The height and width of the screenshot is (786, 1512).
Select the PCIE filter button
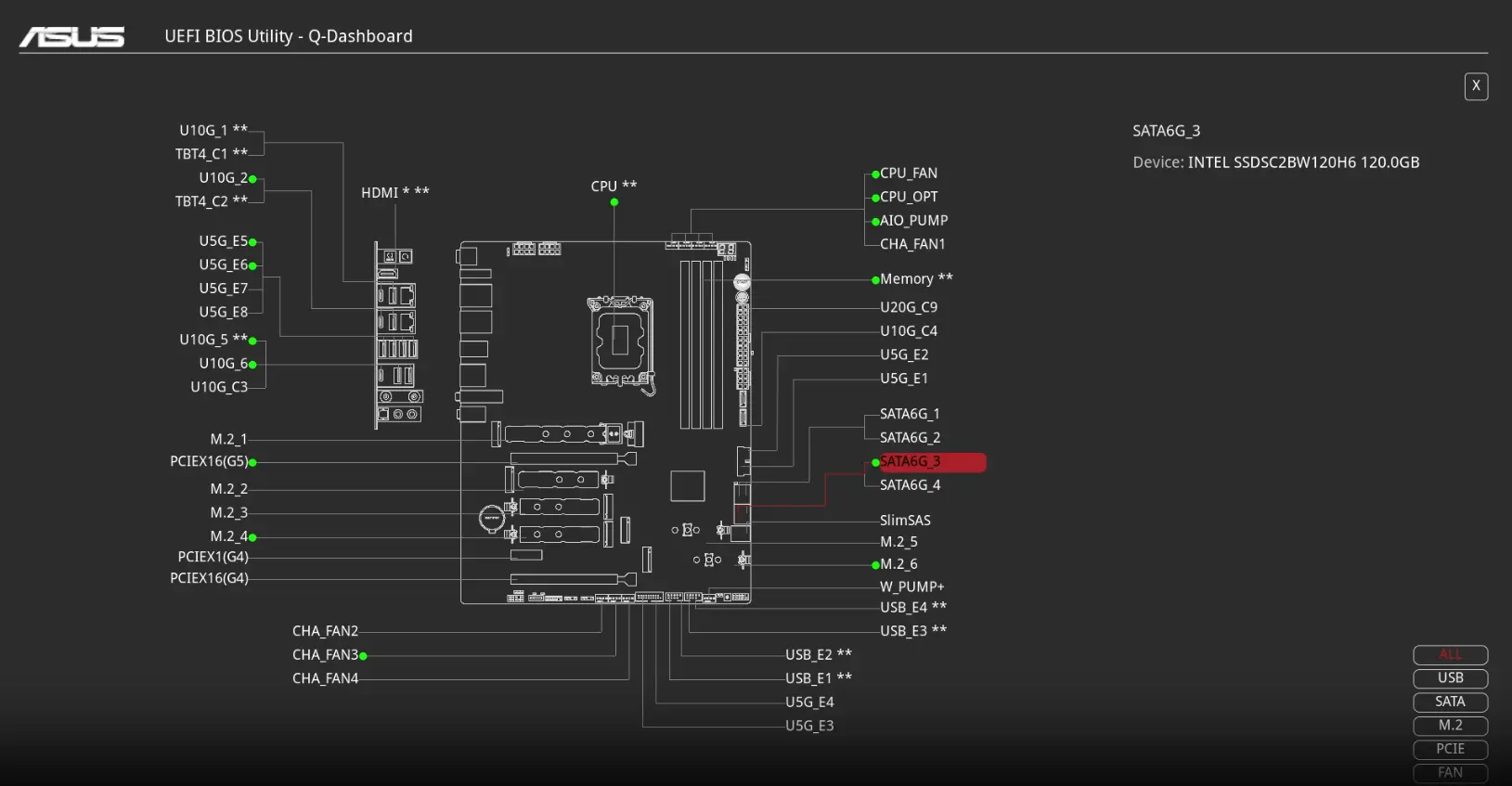1450,750
